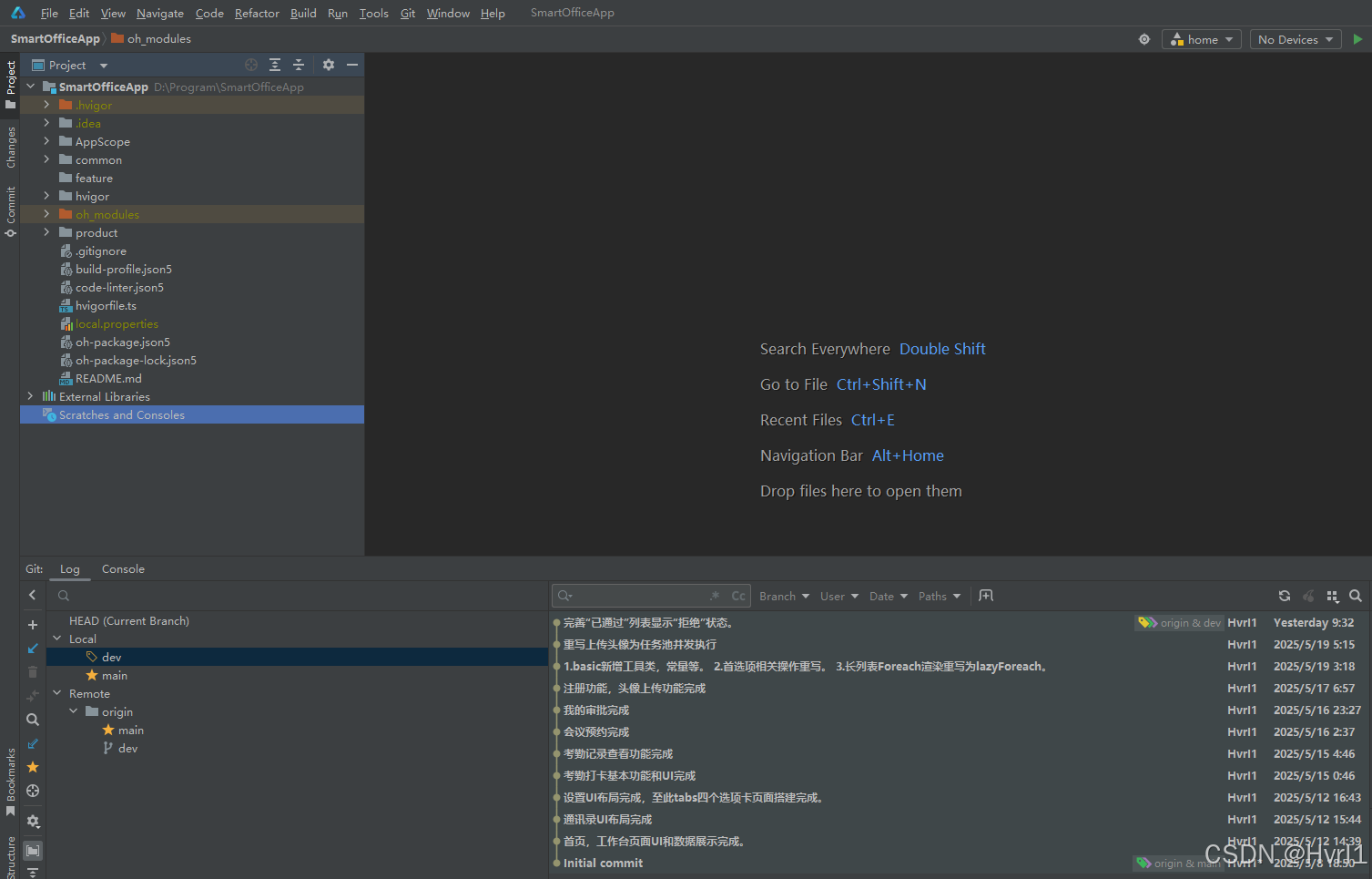Open the Commit tool window tab

point(11,211)
